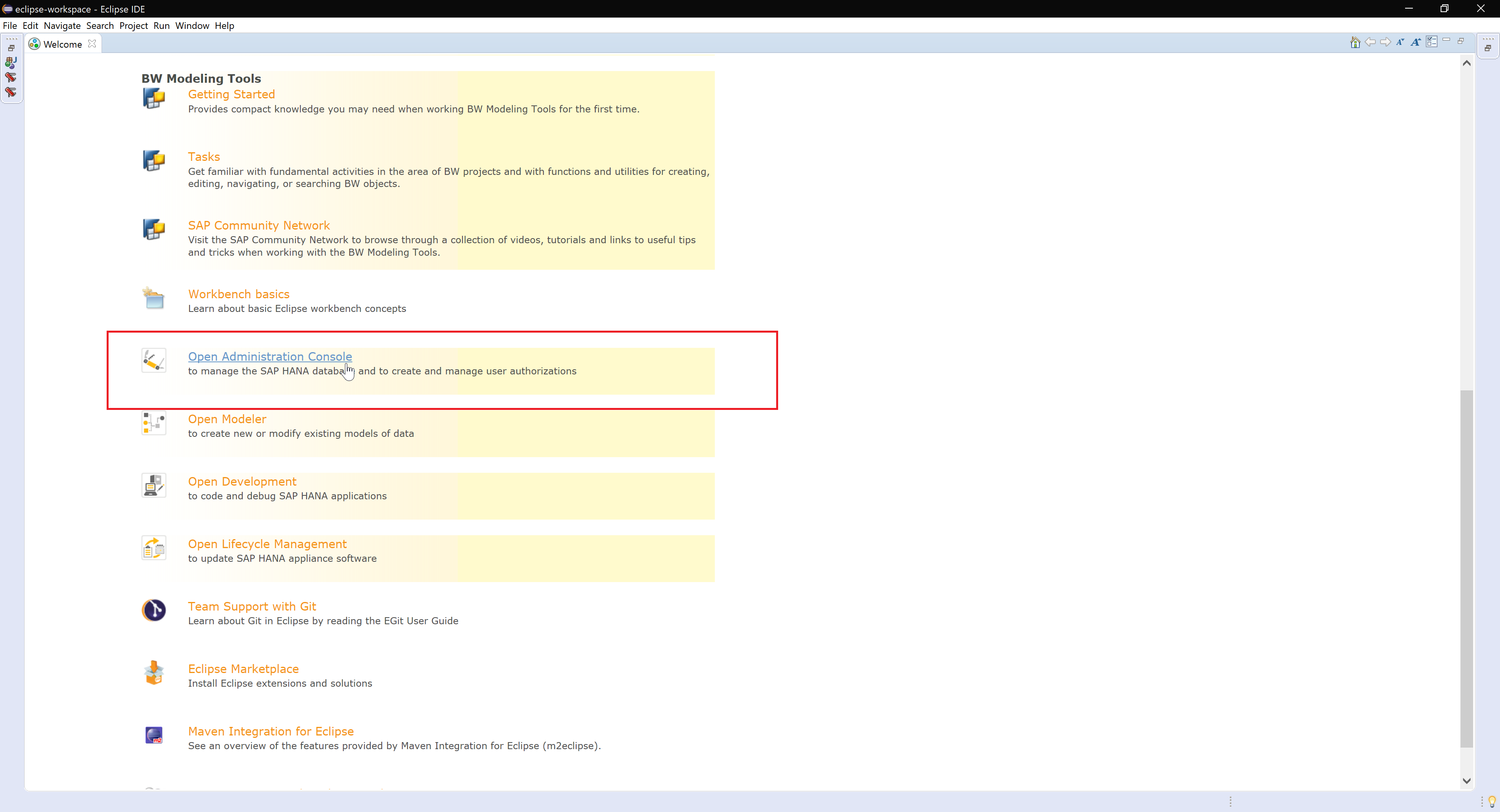Screen dimensions: 1500x812
Task: Click red knife icon directly below Java icon
Action: tap(11, 77)
